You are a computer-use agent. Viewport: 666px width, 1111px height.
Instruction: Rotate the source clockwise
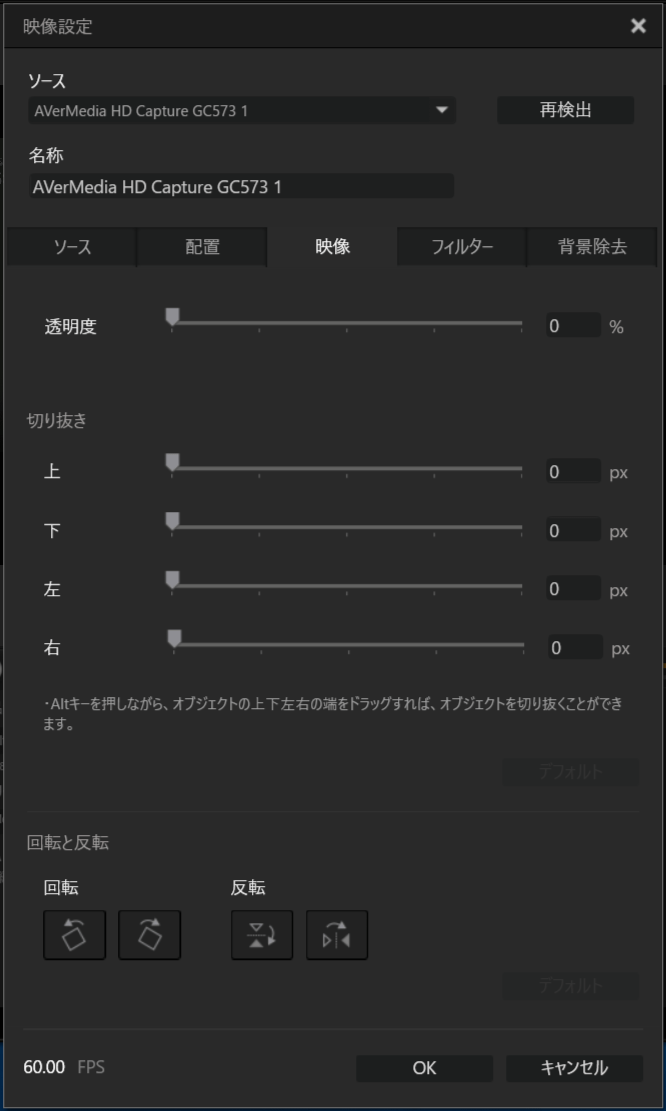[149, 935]
